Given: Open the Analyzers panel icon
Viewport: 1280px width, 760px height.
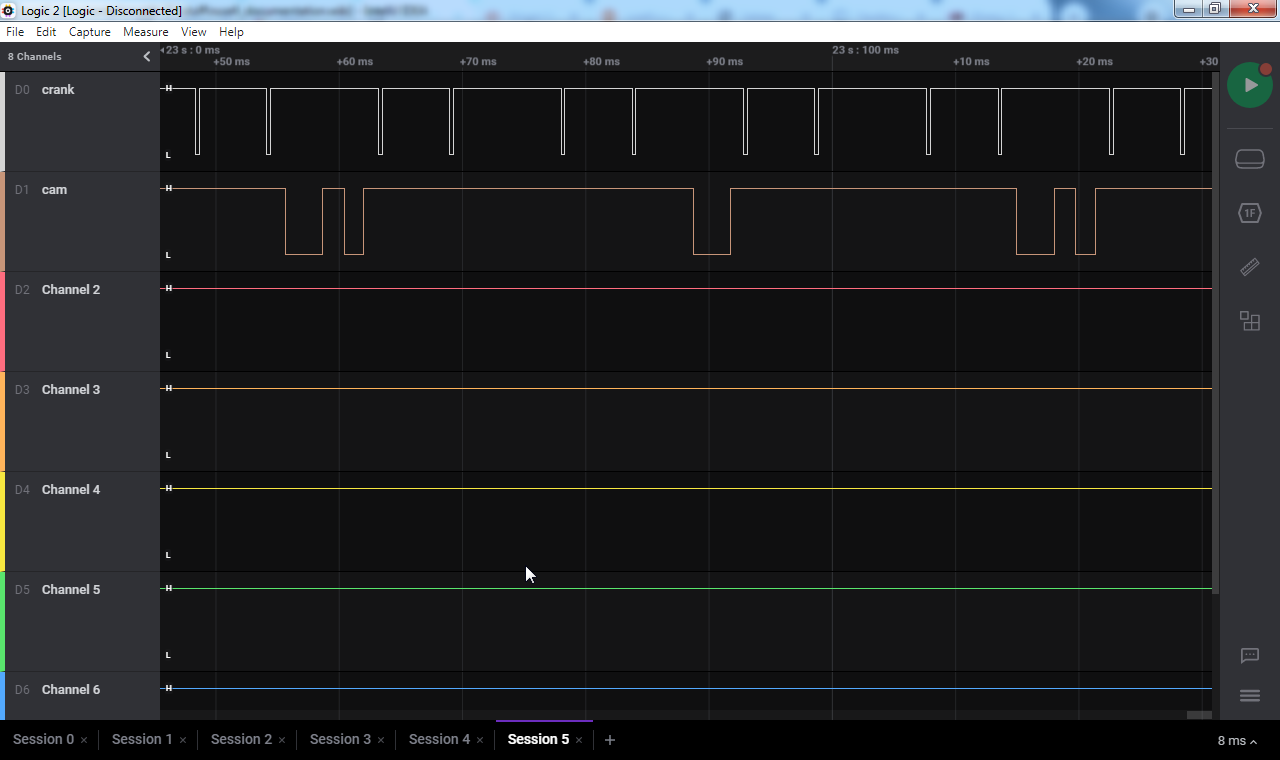Looking at the screenshot, I should (1249, 213).
